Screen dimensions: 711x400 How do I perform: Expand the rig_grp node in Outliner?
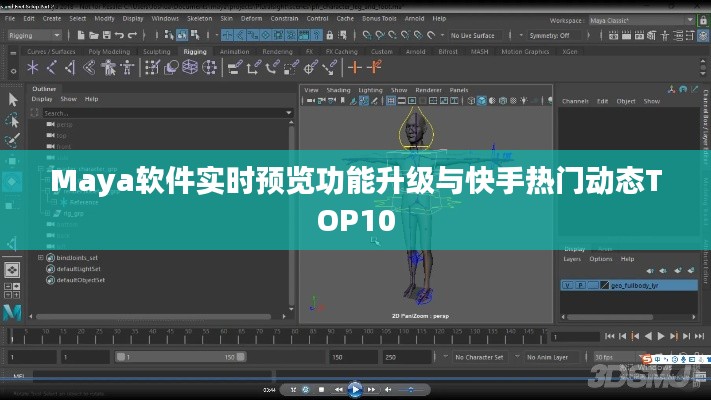(x=47, y=213)
